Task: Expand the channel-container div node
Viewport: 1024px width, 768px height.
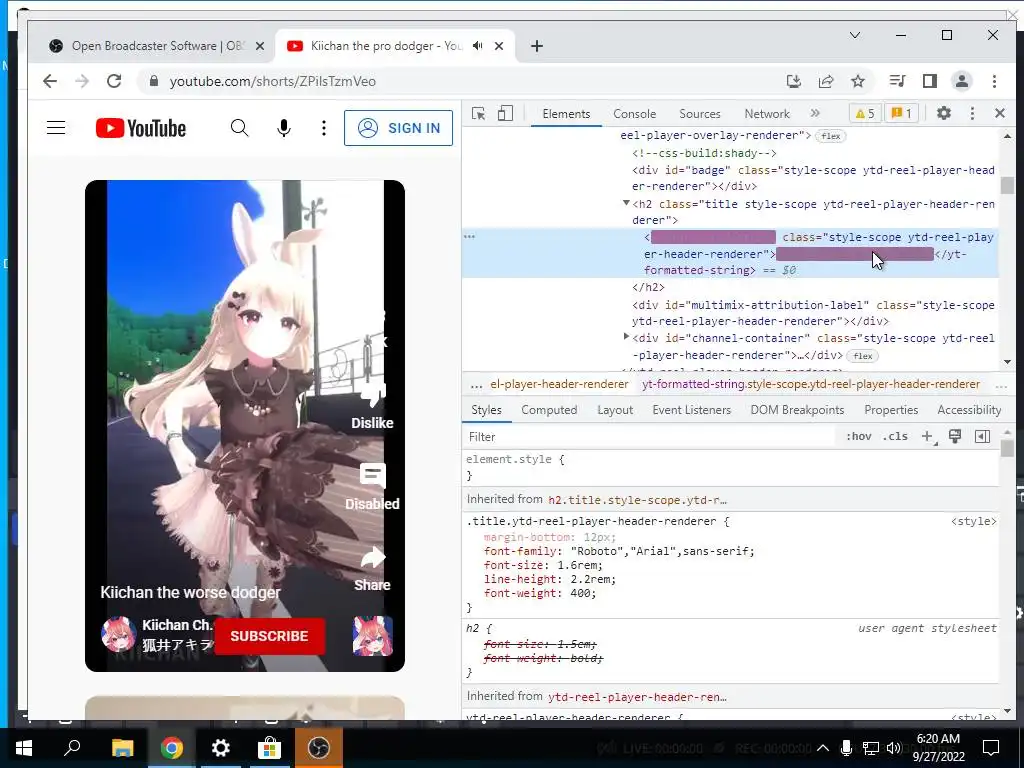Action: click(626, 337)
